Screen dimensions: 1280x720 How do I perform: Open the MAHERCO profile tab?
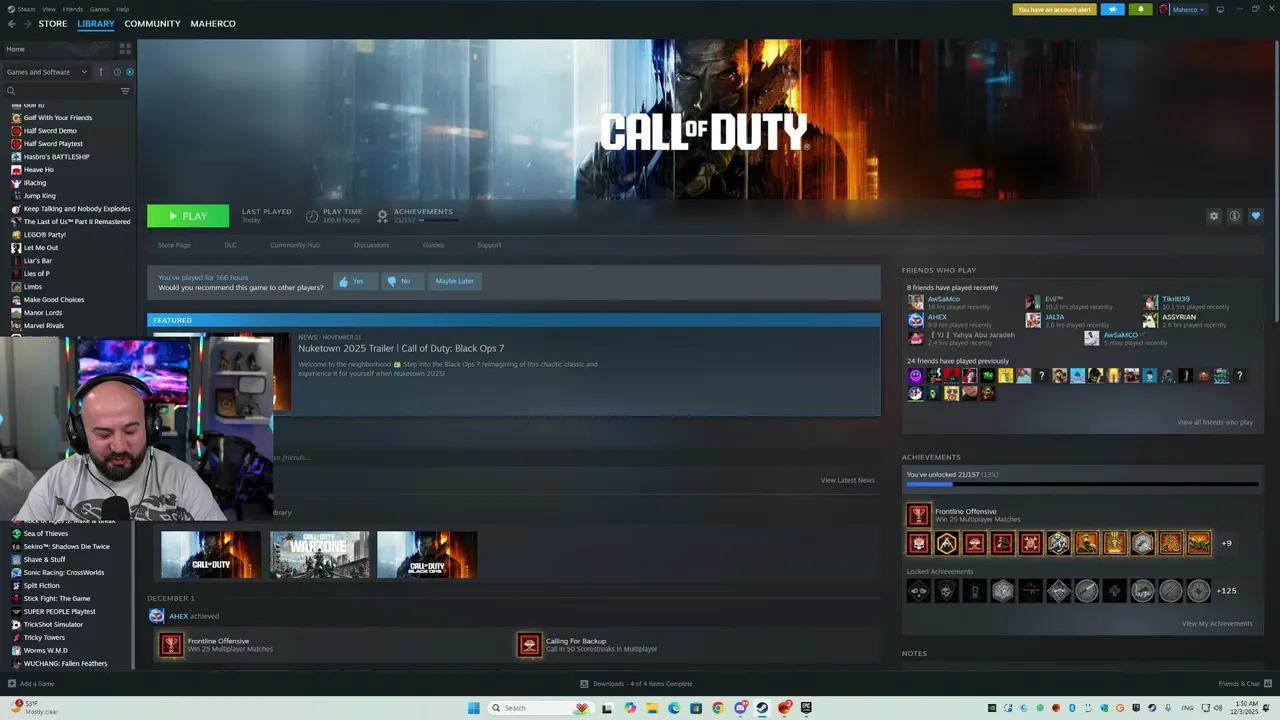[213, 24]
